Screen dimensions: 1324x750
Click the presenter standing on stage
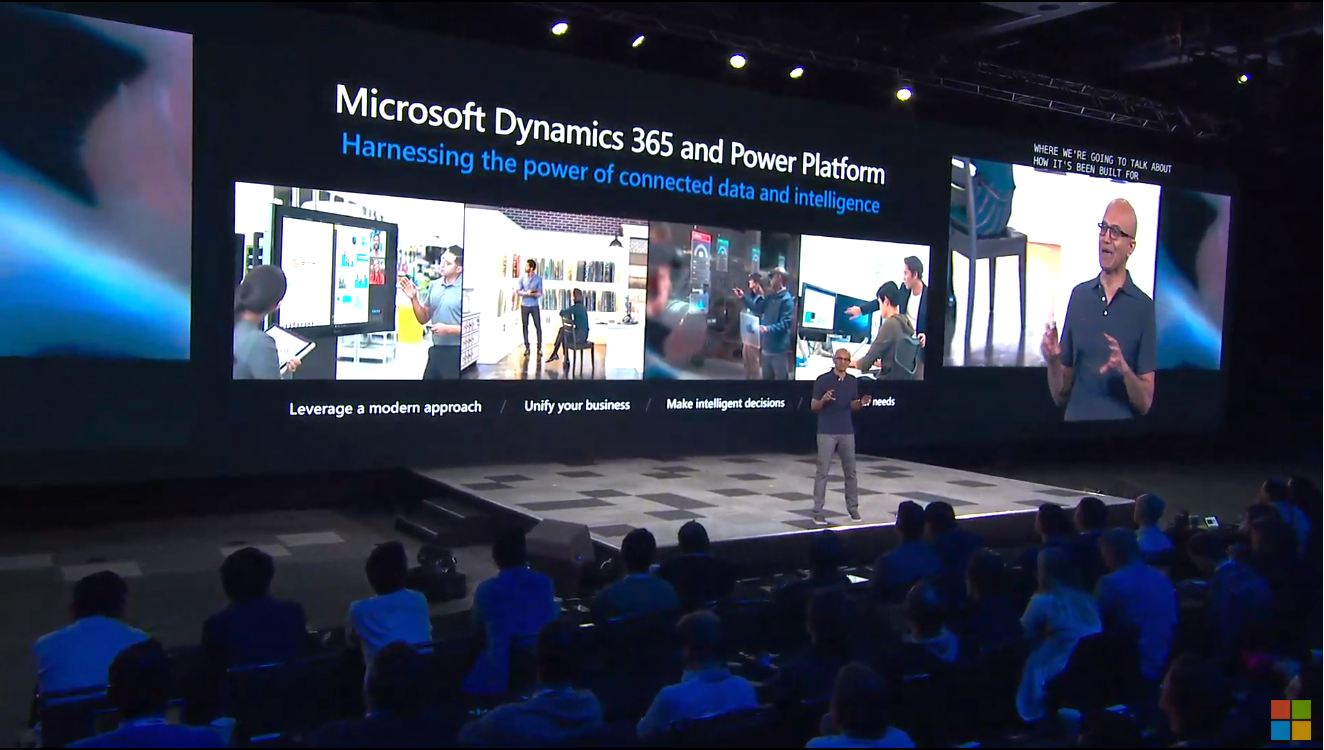point(837,434)
